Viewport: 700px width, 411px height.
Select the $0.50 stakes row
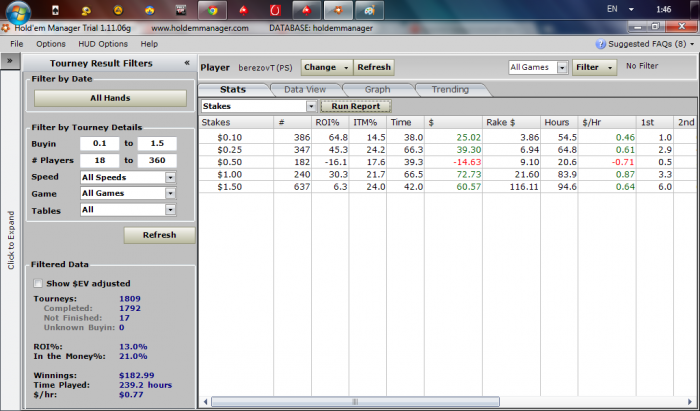click(x=447, y=162)
